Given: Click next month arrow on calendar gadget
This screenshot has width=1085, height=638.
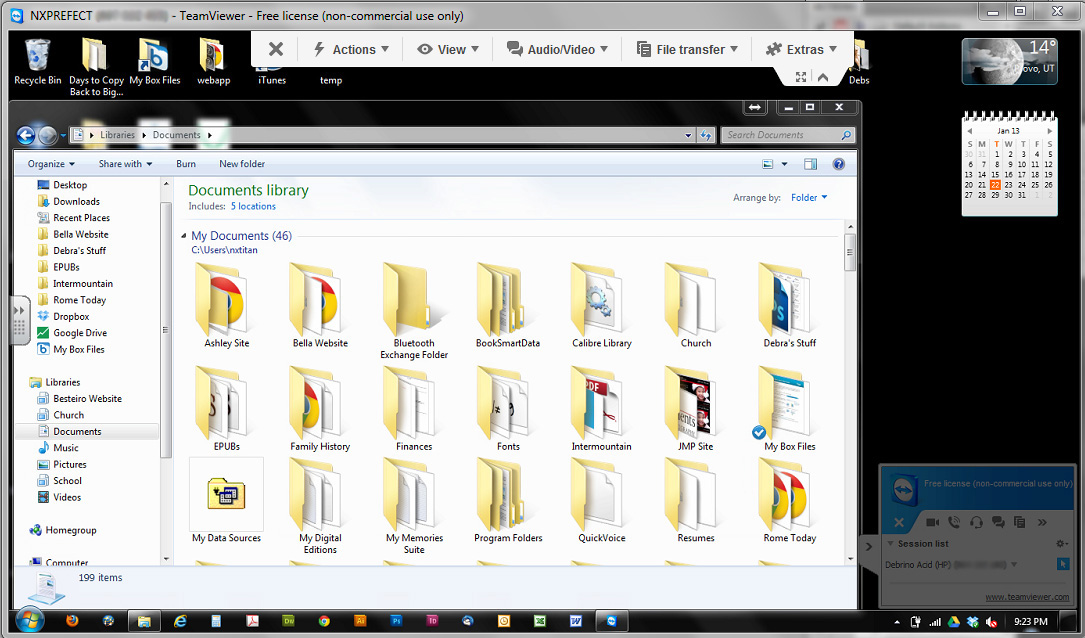Looking at the screenshot, I should (1049, 131).
